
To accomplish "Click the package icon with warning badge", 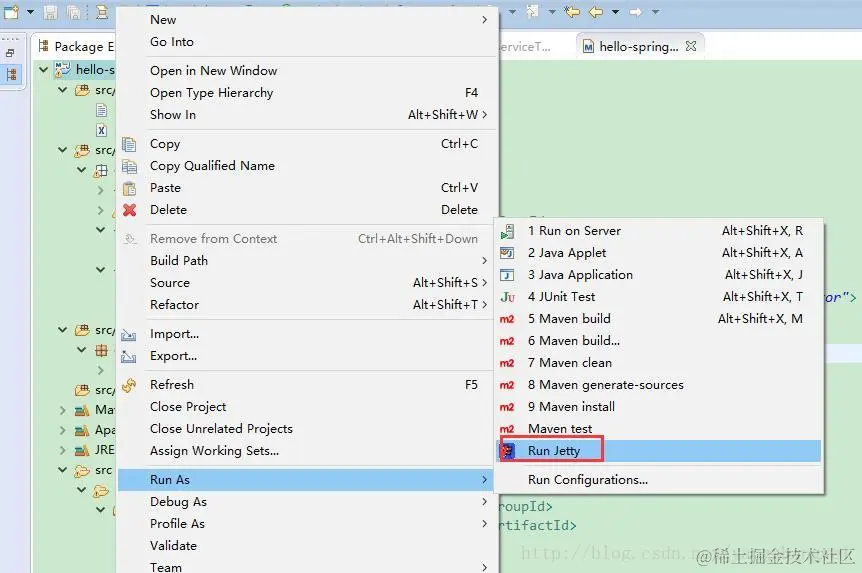I will pyautogui.click(x=101, y=170).
